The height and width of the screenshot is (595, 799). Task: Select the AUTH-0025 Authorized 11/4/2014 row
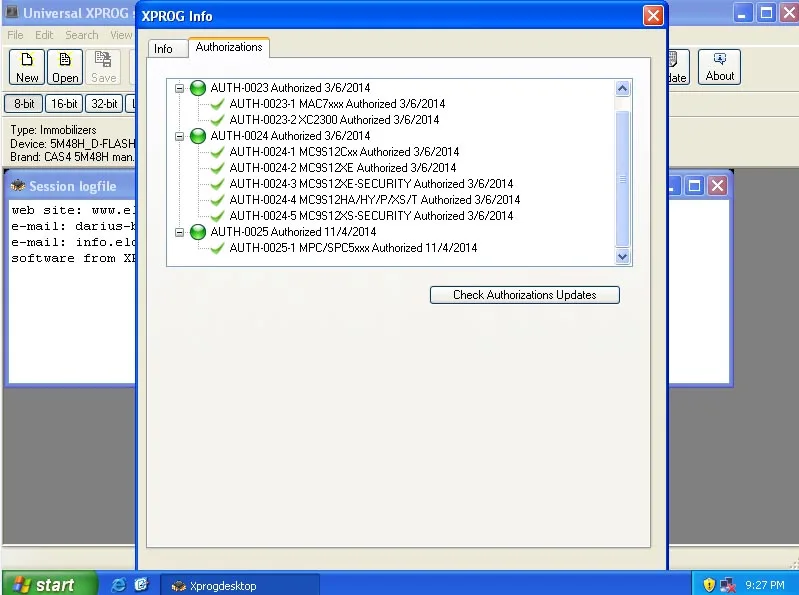pyautogui.click(x=294, y=232)
